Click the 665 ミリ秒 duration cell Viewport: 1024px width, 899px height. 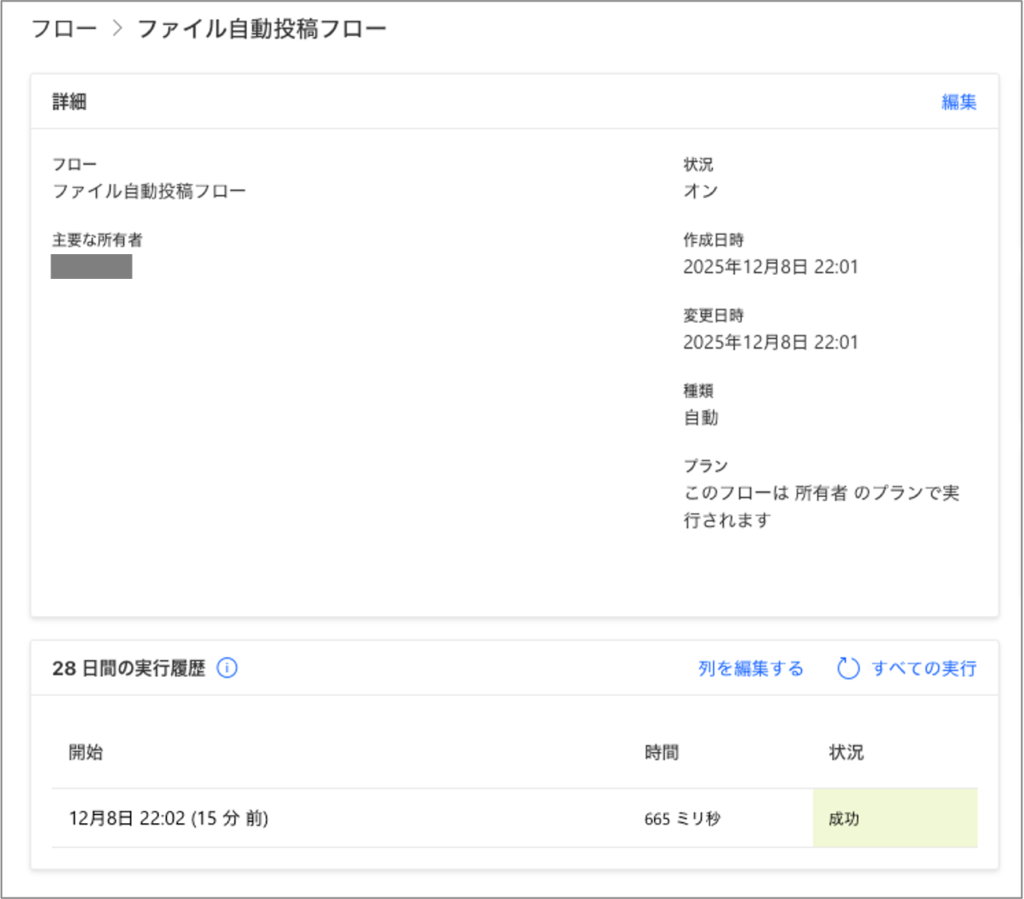[682, 818]
